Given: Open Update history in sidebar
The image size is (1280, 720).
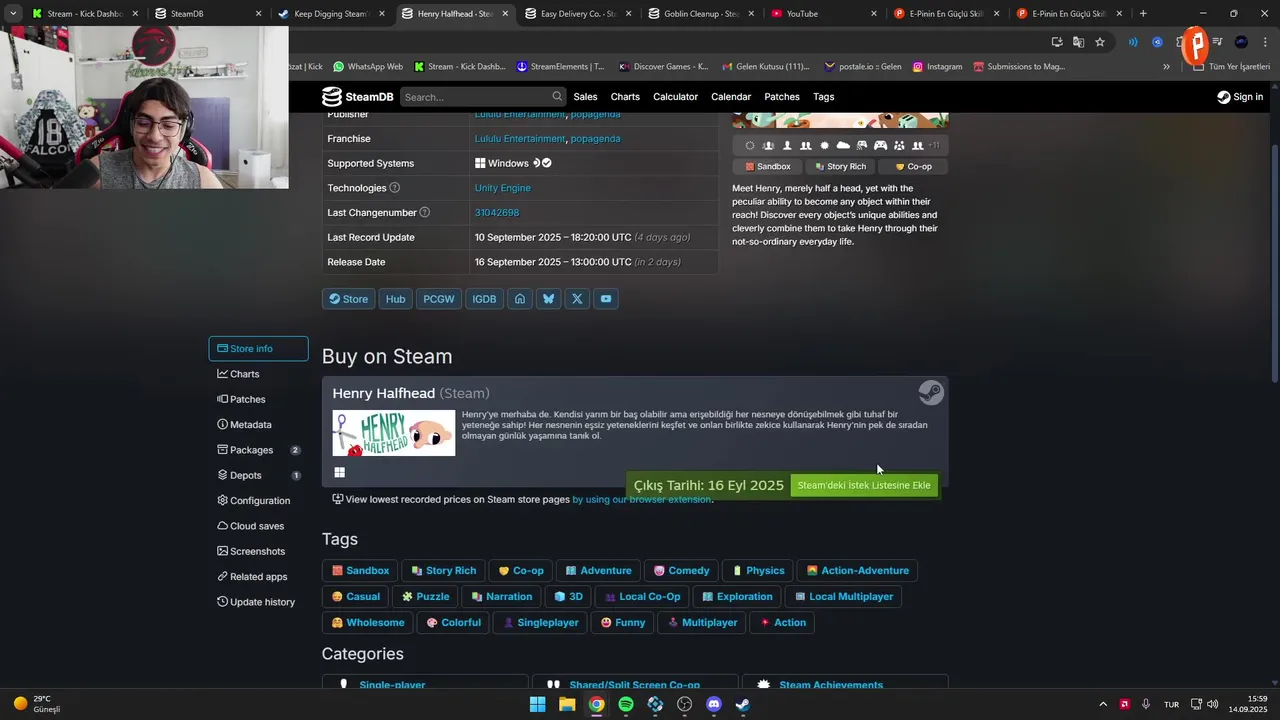Looking at the screenshot, I should tap(256, 602).
